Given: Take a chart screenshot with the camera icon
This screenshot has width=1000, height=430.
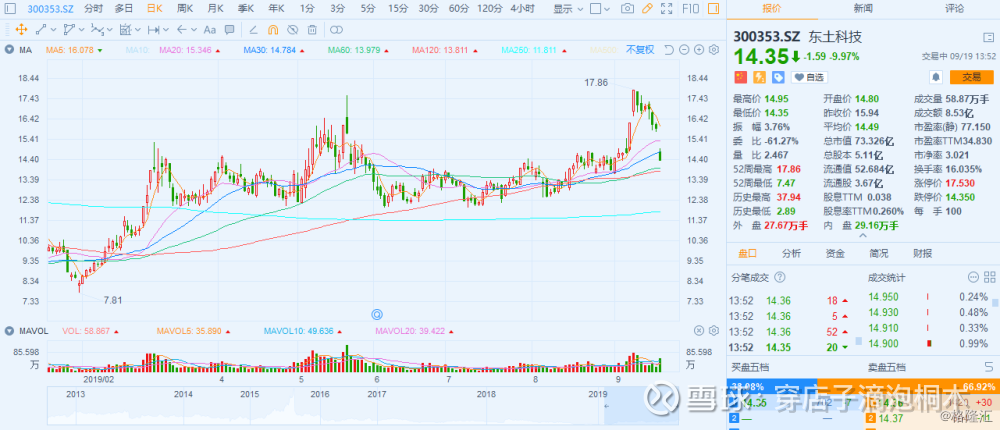Looking at the screenshot, I should 627,8.
